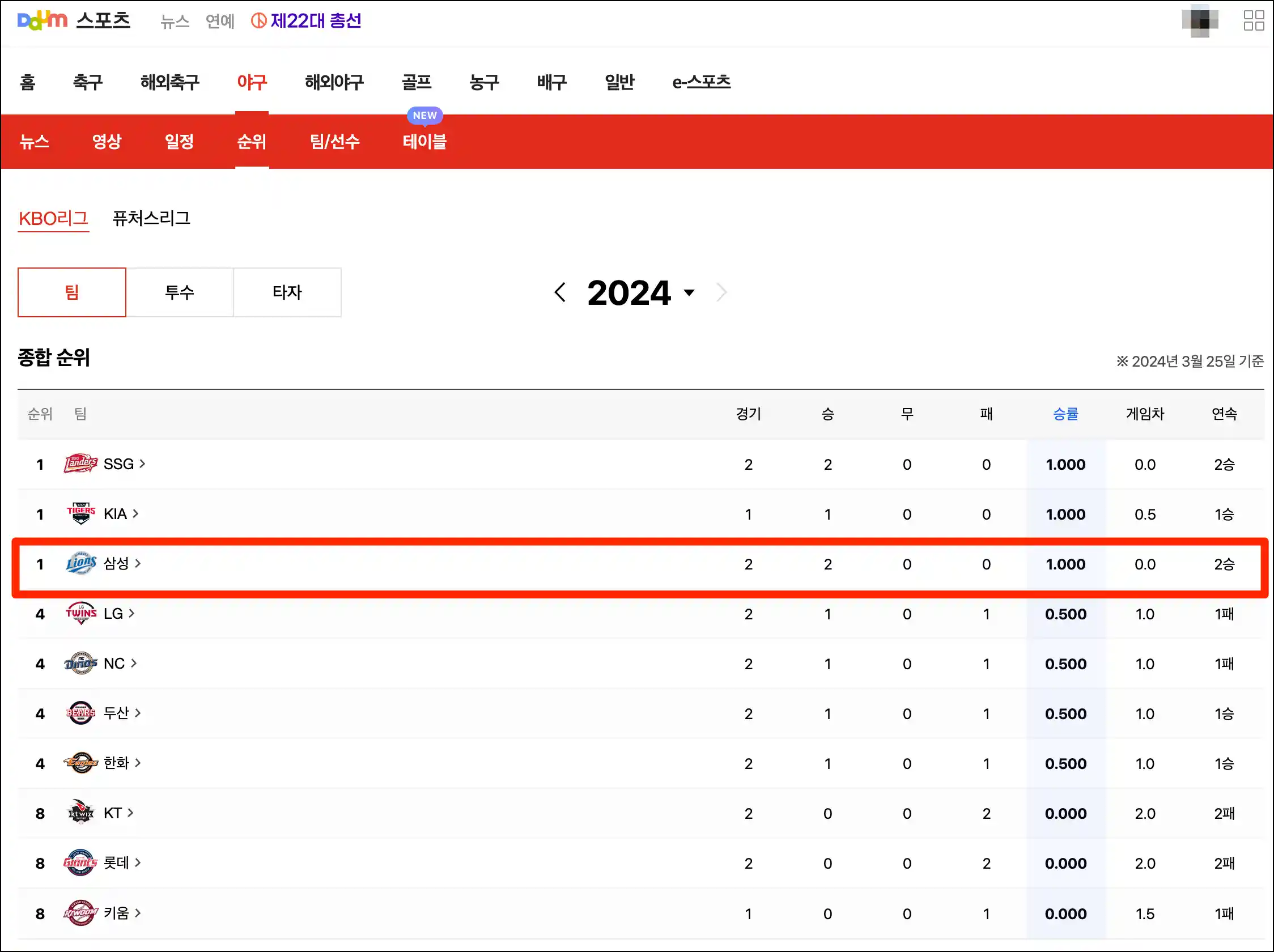This screenshot has height=952, width=1274.
Task: Expand the NC team chevron
Action: (134, 663)
